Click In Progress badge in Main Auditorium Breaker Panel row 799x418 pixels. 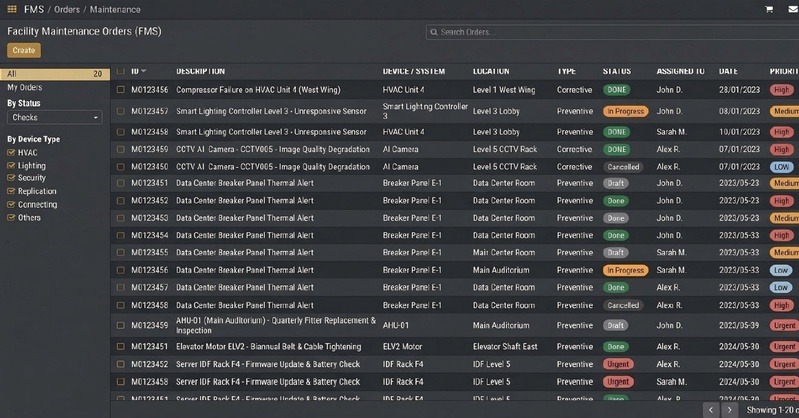pyautogui.click(x=625, y=270)
